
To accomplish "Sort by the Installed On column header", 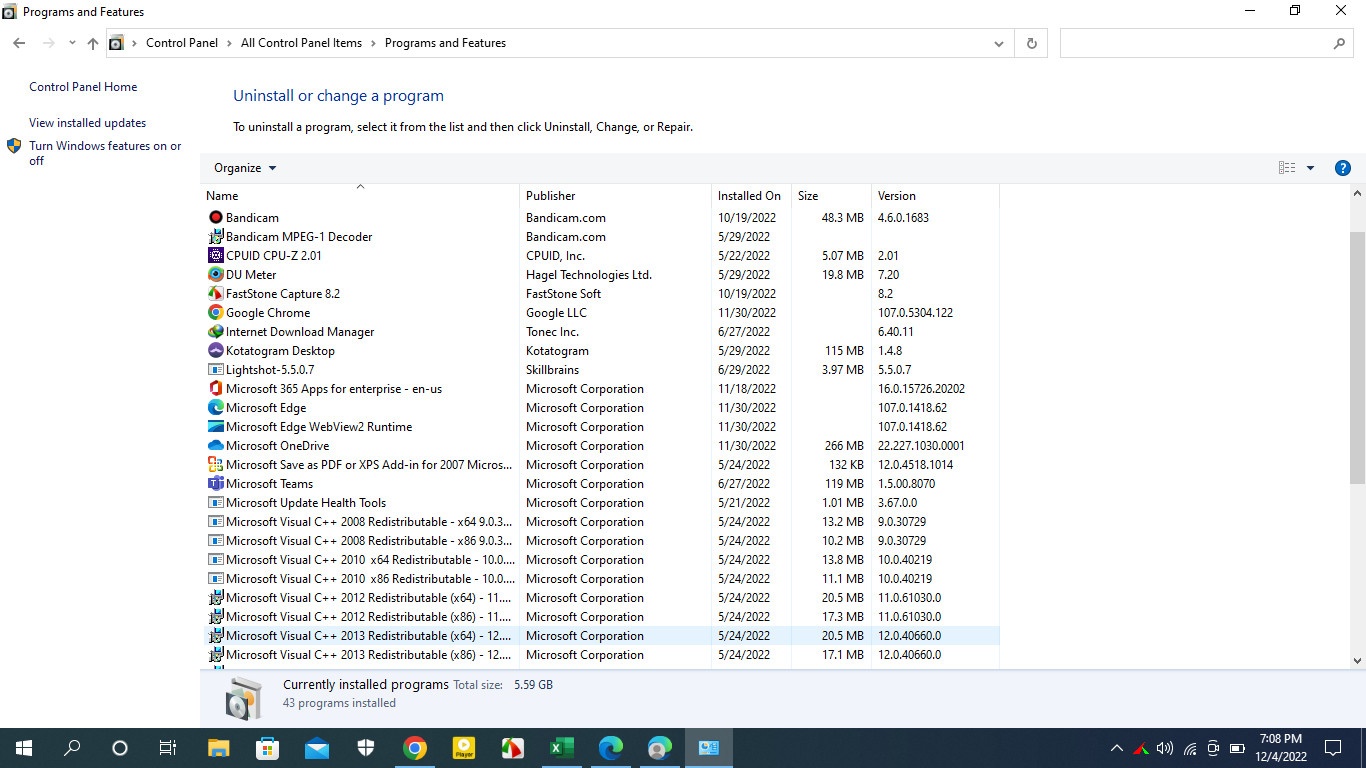I will coord(751,195).
